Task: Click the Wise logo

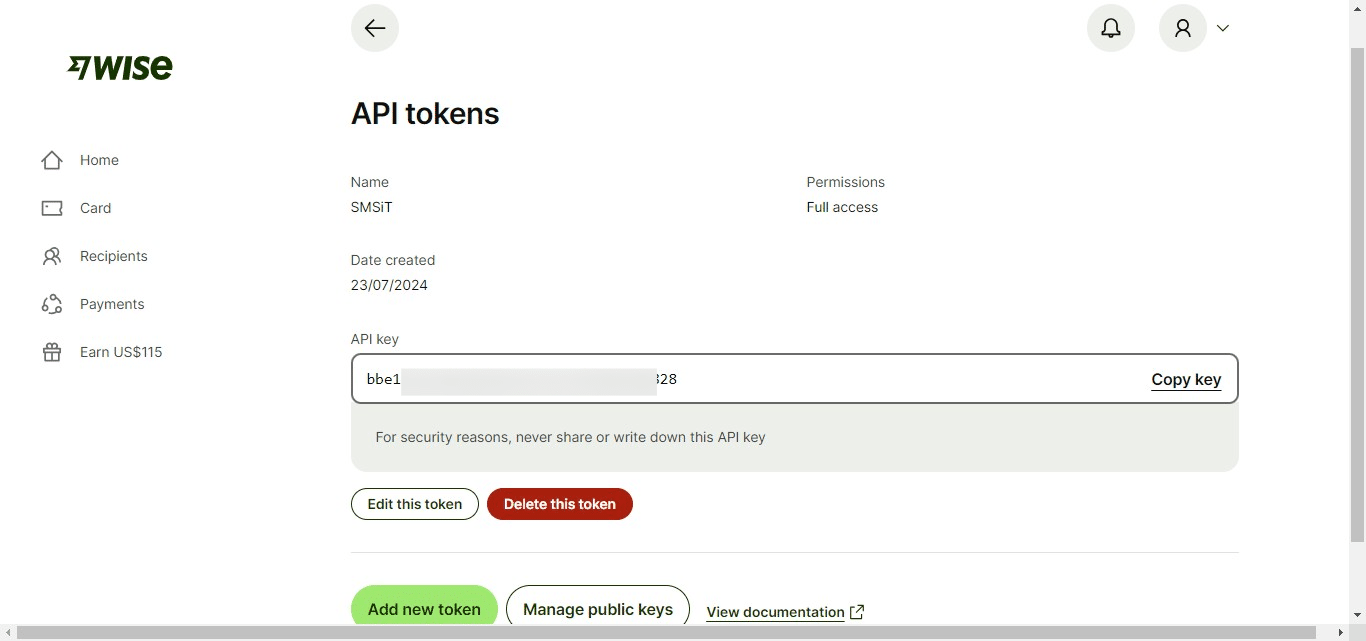Action: point(120,67)
